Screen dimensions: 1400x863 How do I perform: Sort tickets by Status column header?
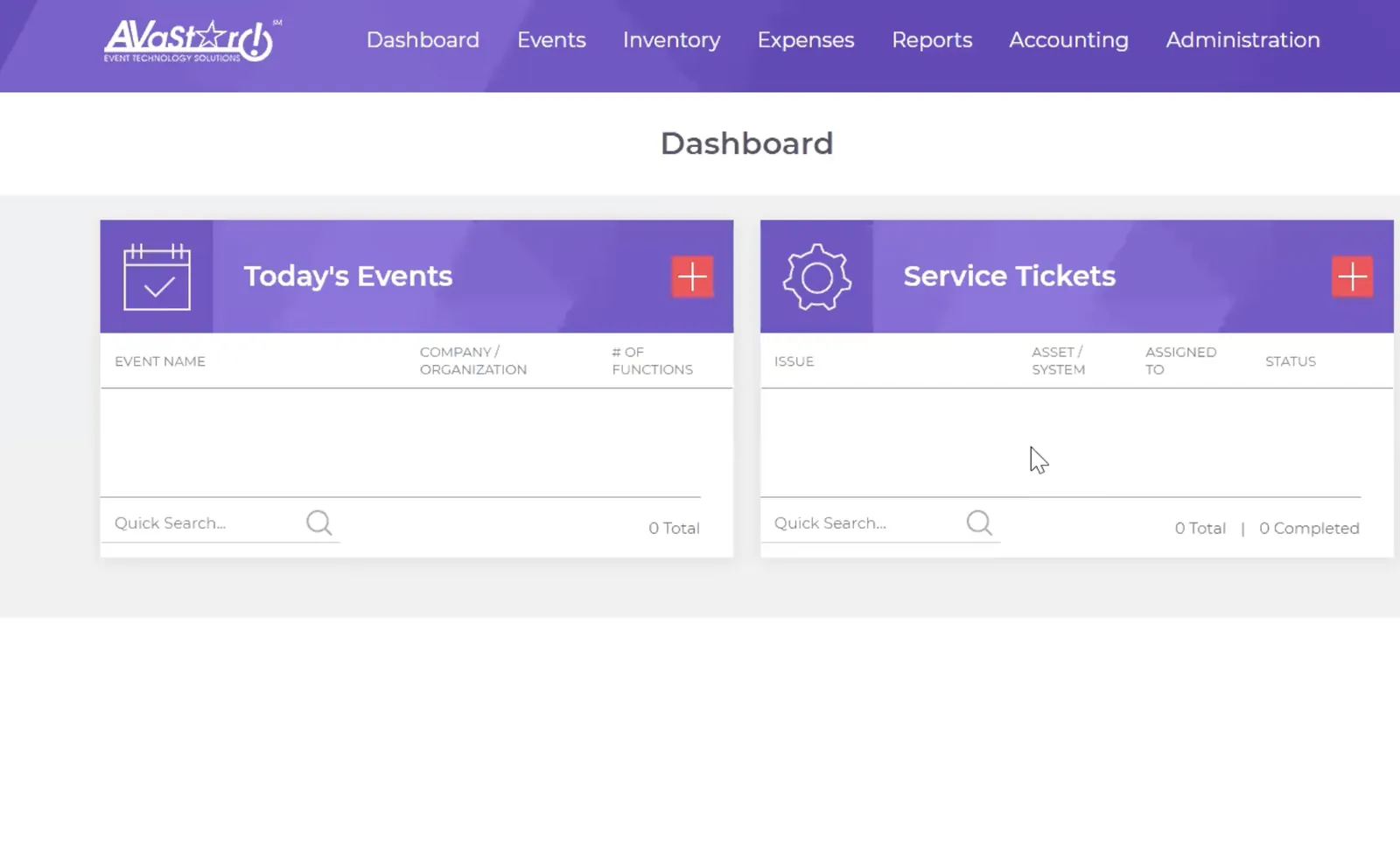(x=1291, y=361)
